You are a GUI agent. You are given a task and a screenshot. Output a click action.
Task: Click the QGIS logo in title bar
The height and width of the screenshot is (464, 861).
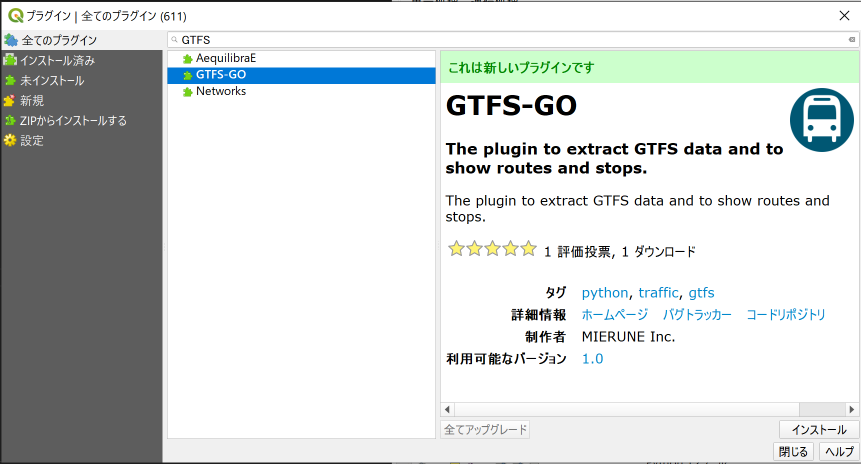(15, 15)
